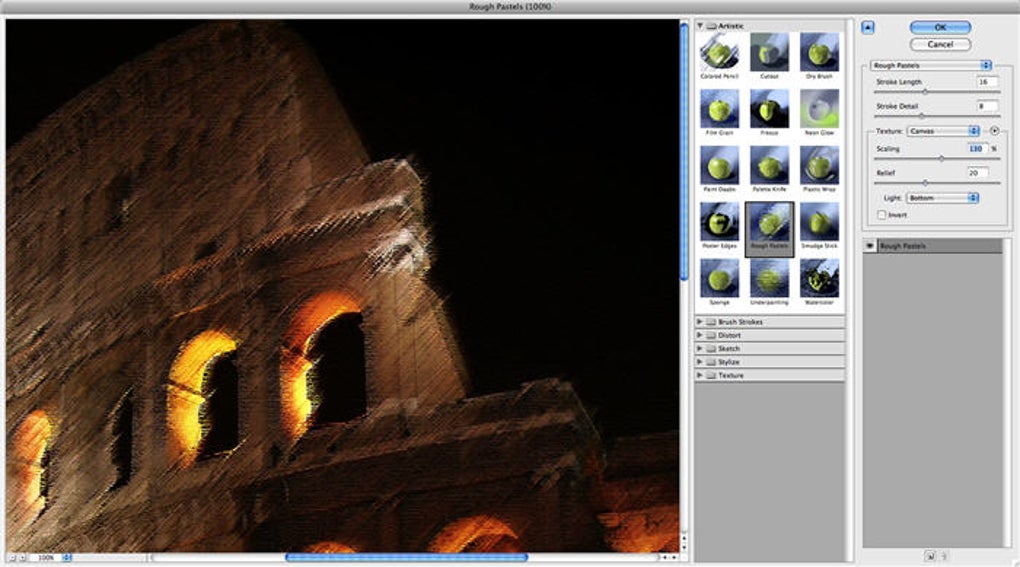This screenshot has width=1020, height=567.
Task: Expand the Sketch filter category
Action: tap(700, 349)
